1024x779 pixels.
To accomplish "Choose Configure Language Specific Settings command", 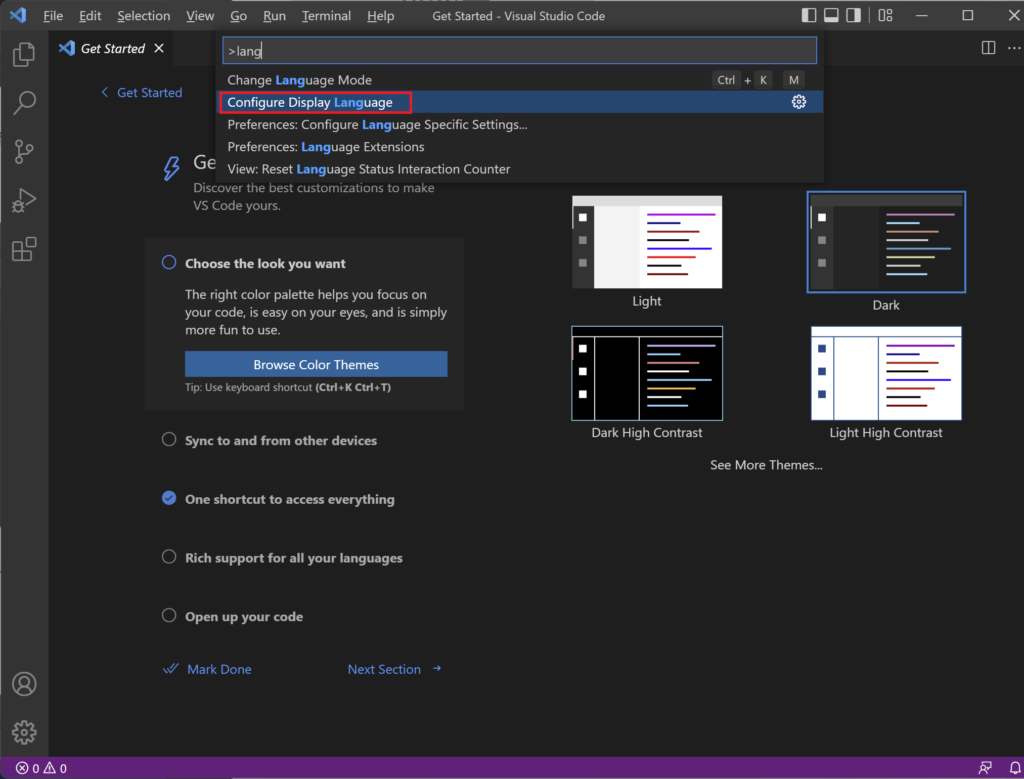I will (x=520, y=124).
